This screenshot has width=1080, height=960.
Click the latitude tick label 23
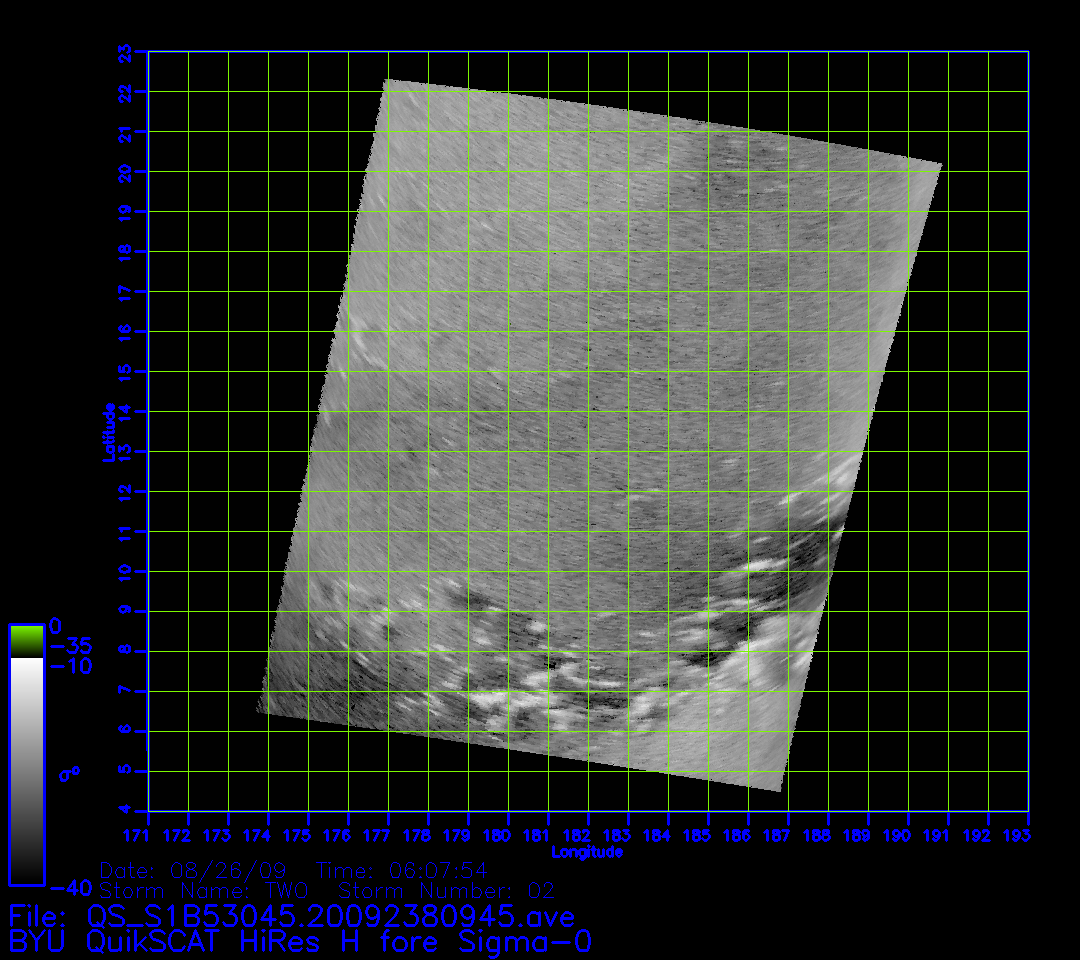[x=125, y=52]
